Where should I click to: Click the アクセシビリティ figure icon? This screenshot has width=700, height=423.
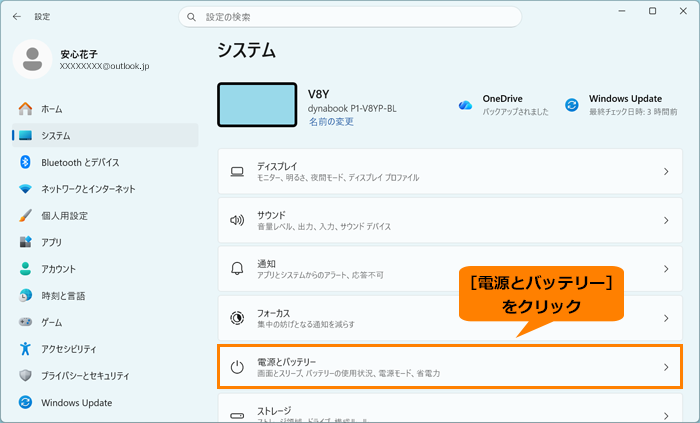click(x=25, y=348)
